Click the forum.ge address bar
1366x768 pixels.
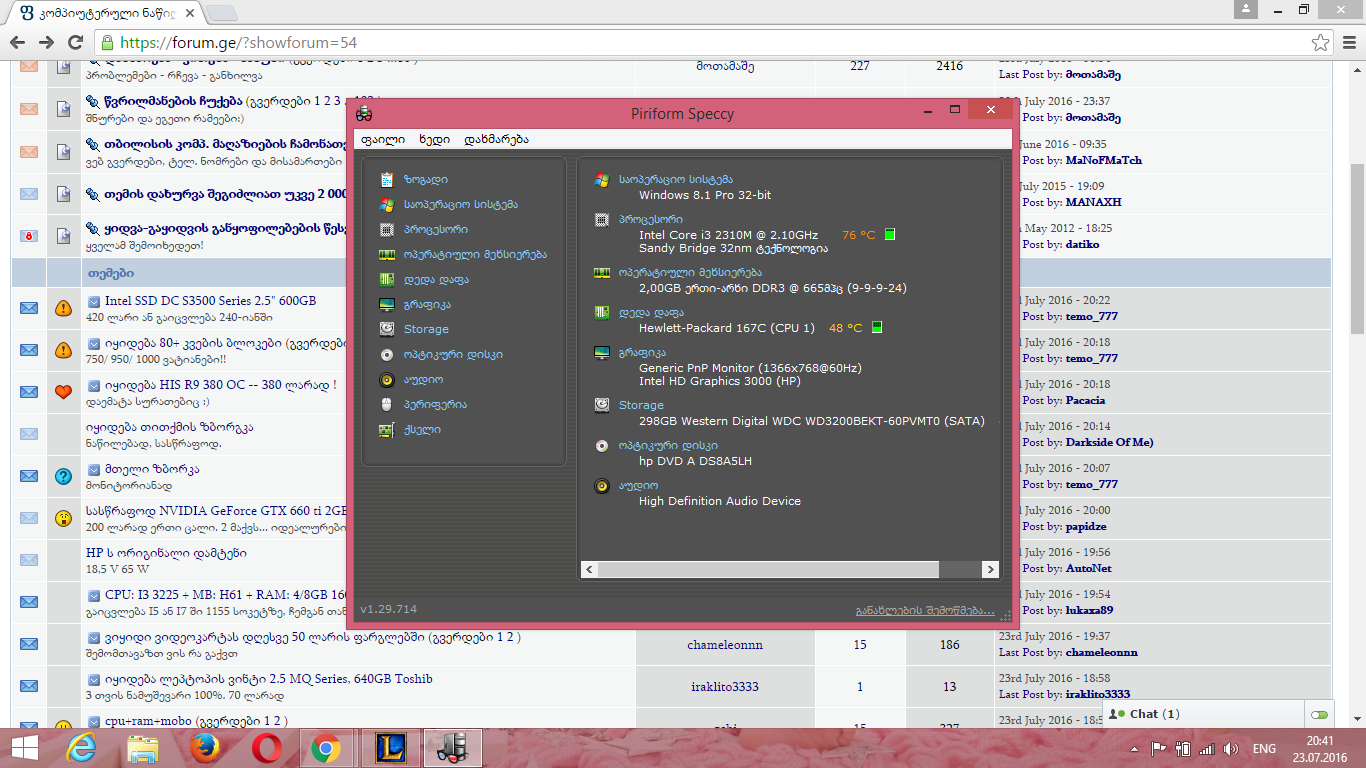(700, 43)
